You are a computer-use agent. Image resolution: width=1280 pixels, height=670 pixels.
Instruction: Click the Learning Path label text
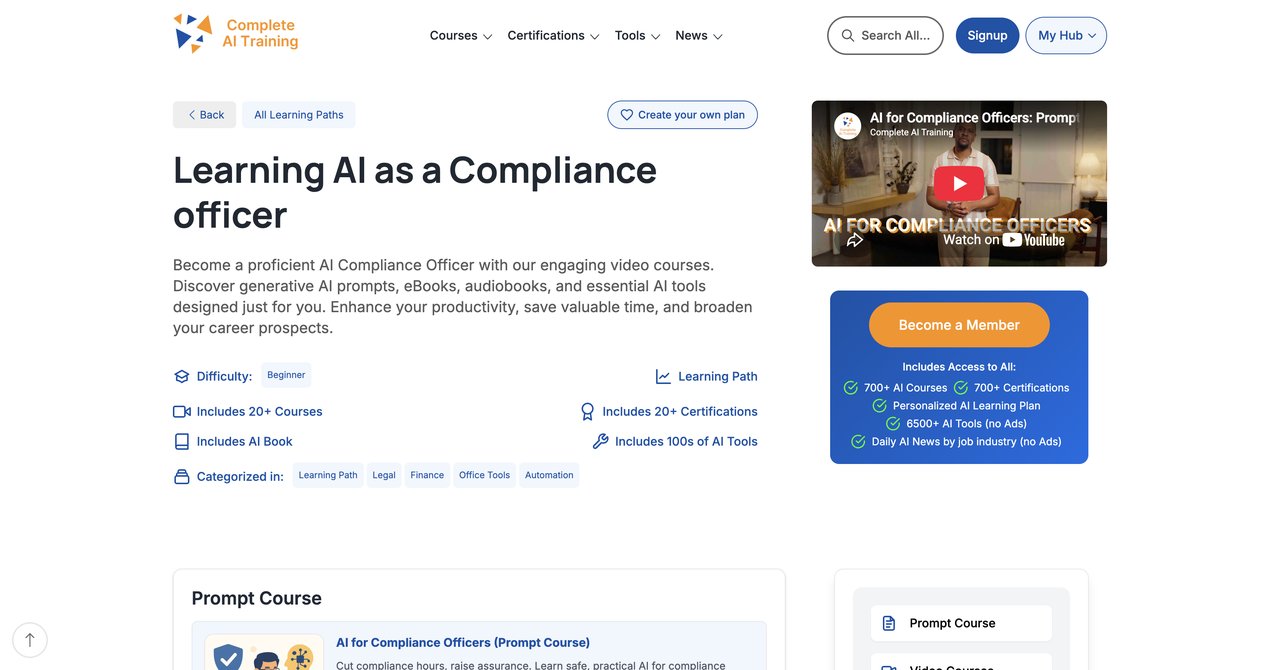coord(718,377)
